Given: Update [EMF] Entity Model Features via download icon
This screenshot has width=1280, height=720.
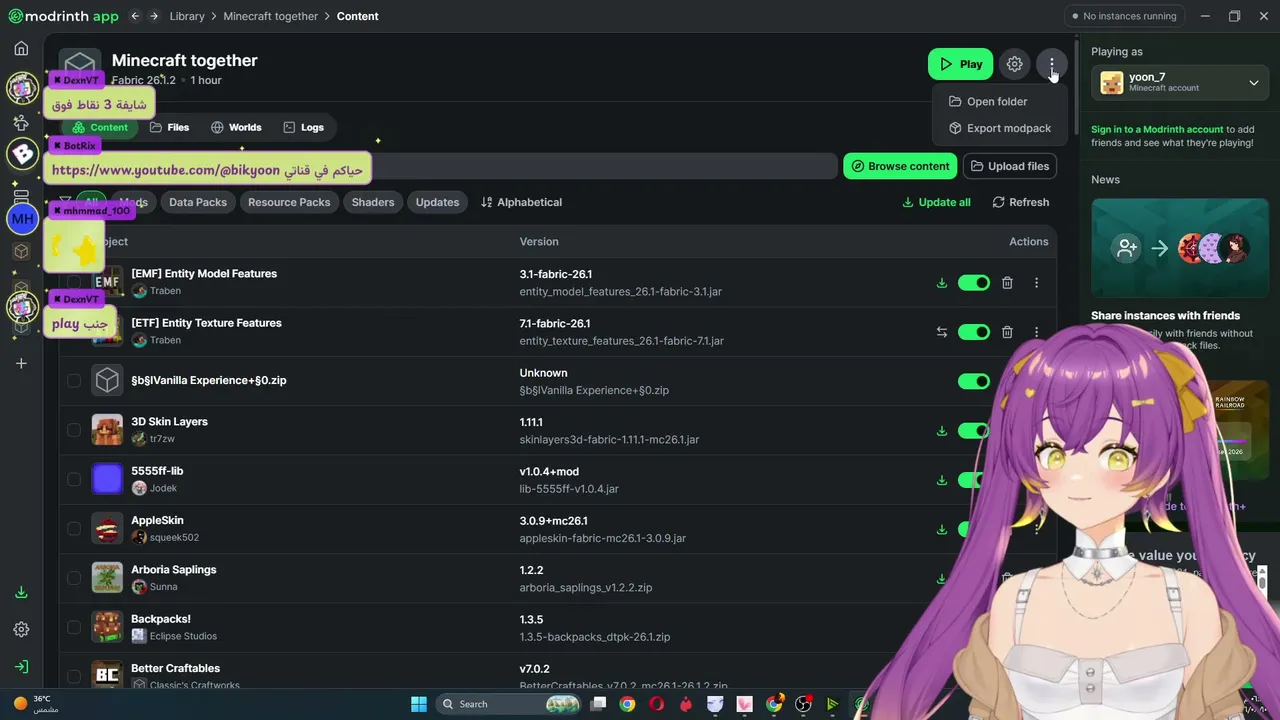Looking at the screenshot, I should pos(941,283).
